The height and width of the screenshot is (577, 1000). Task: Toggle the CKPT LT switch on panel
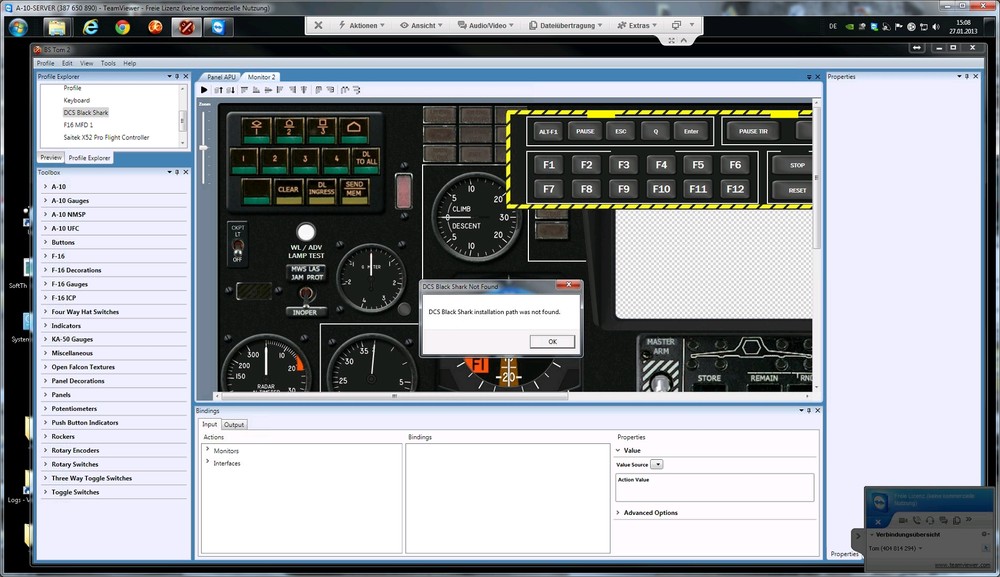pyautogui.click(x=237, y=245)
